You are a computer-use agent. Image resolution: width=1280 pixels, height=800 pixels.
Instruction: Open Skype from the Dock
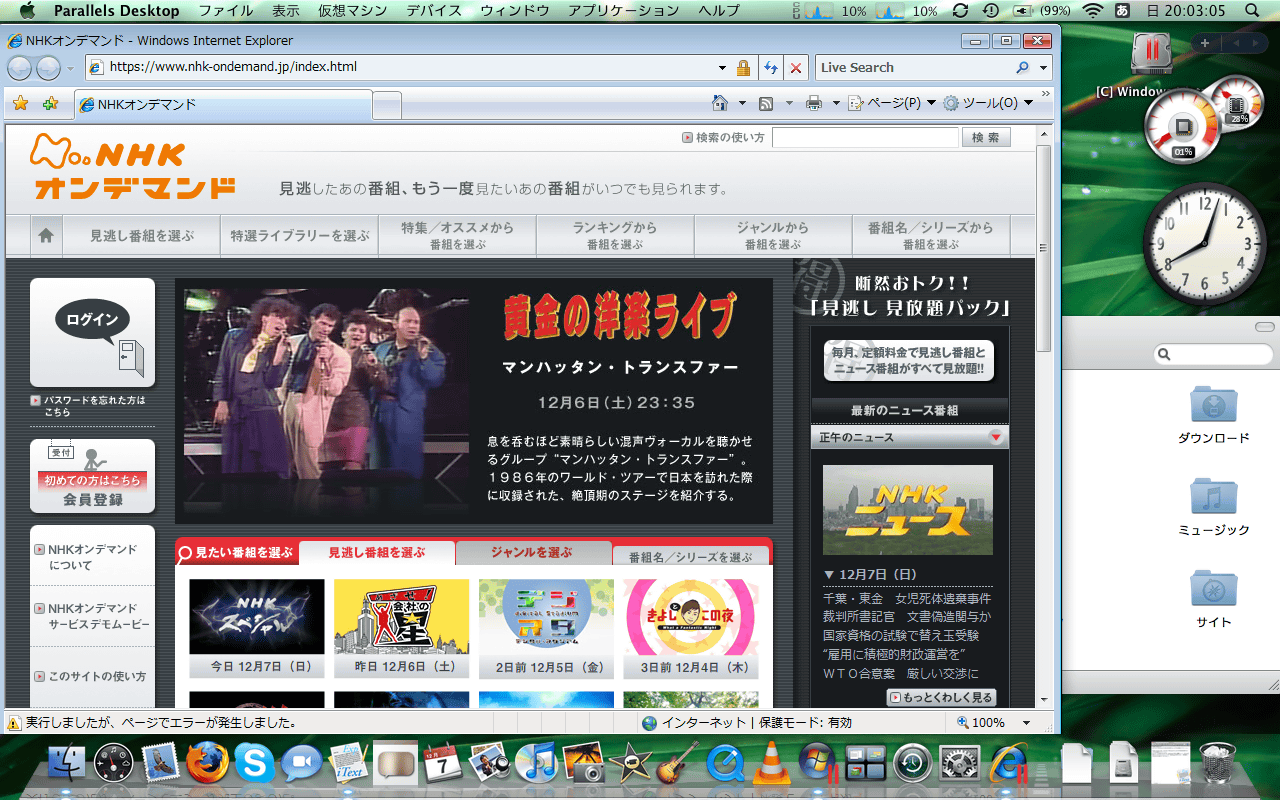(254, 764)
